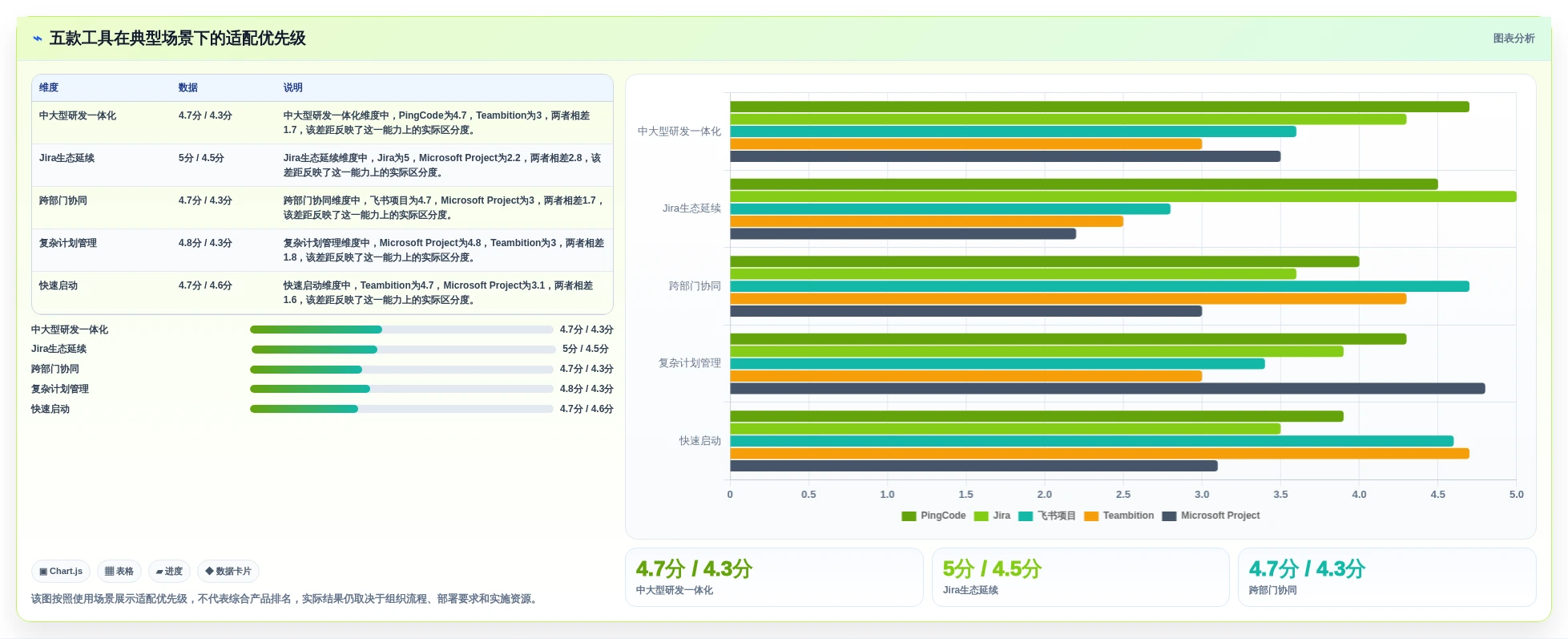Image resolution: width=1568 pixels, height=639 pixels.
Task: Click the 维度 column header
Action: (49, 87)
